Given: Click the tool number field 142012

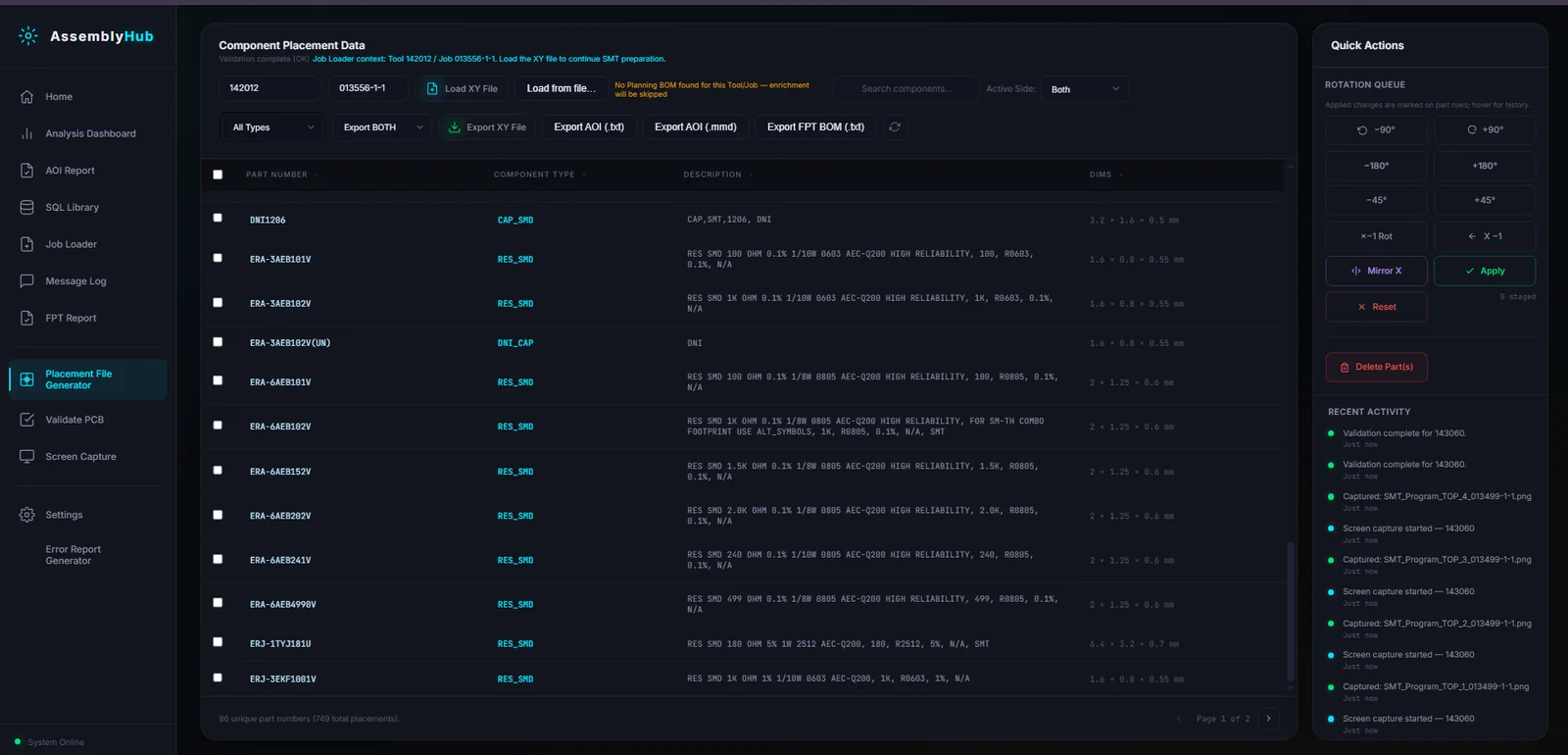Looking at the screenshot, I should 269,88.
